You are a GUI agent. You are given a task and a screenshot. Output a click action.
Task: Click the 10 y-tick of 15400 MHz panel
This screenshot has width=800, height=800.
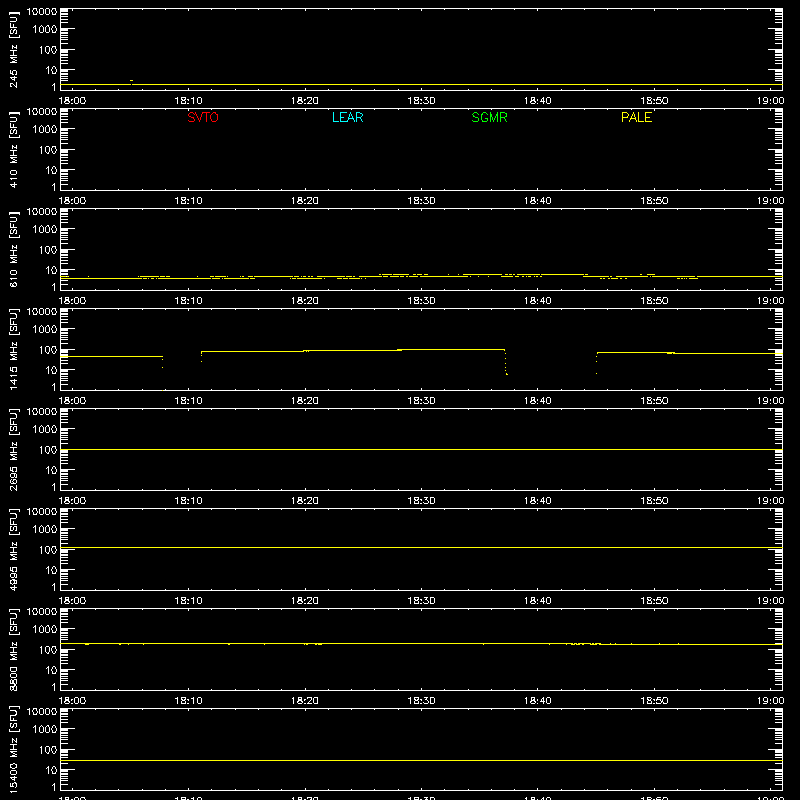52,770
